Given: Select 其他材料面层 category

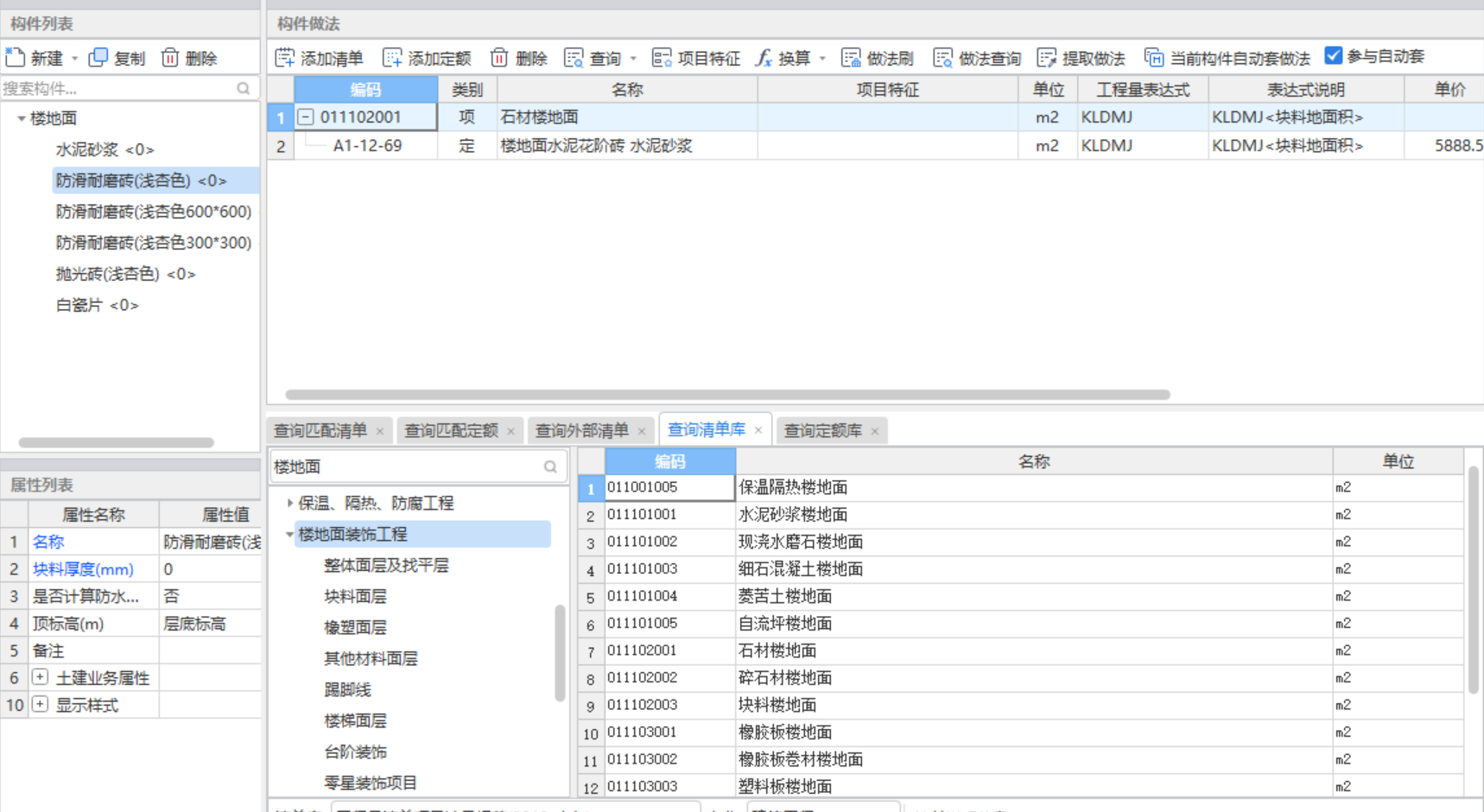Looking at the screenshot, I should [371, 658].
